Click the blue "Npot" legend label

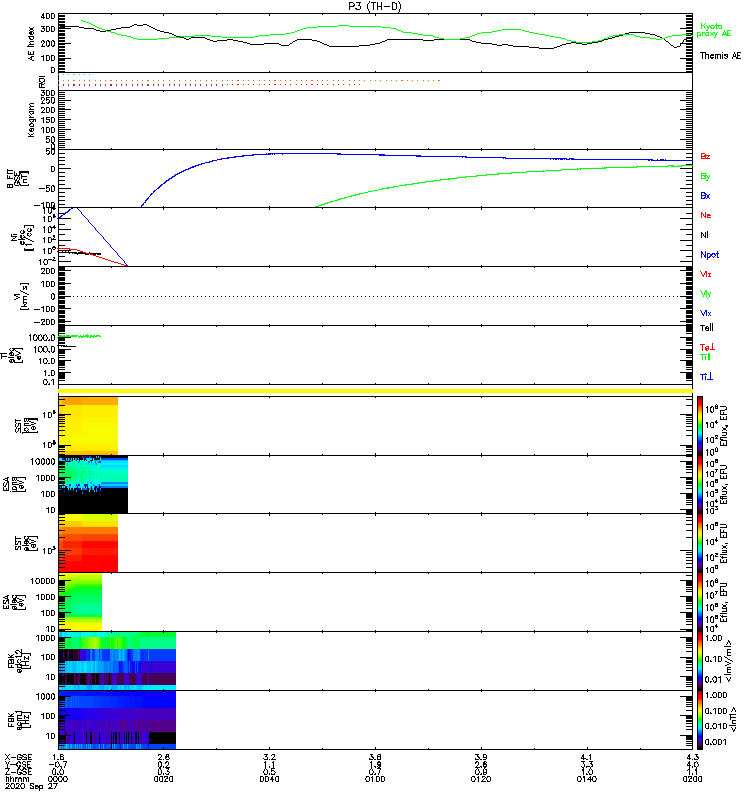709,255
